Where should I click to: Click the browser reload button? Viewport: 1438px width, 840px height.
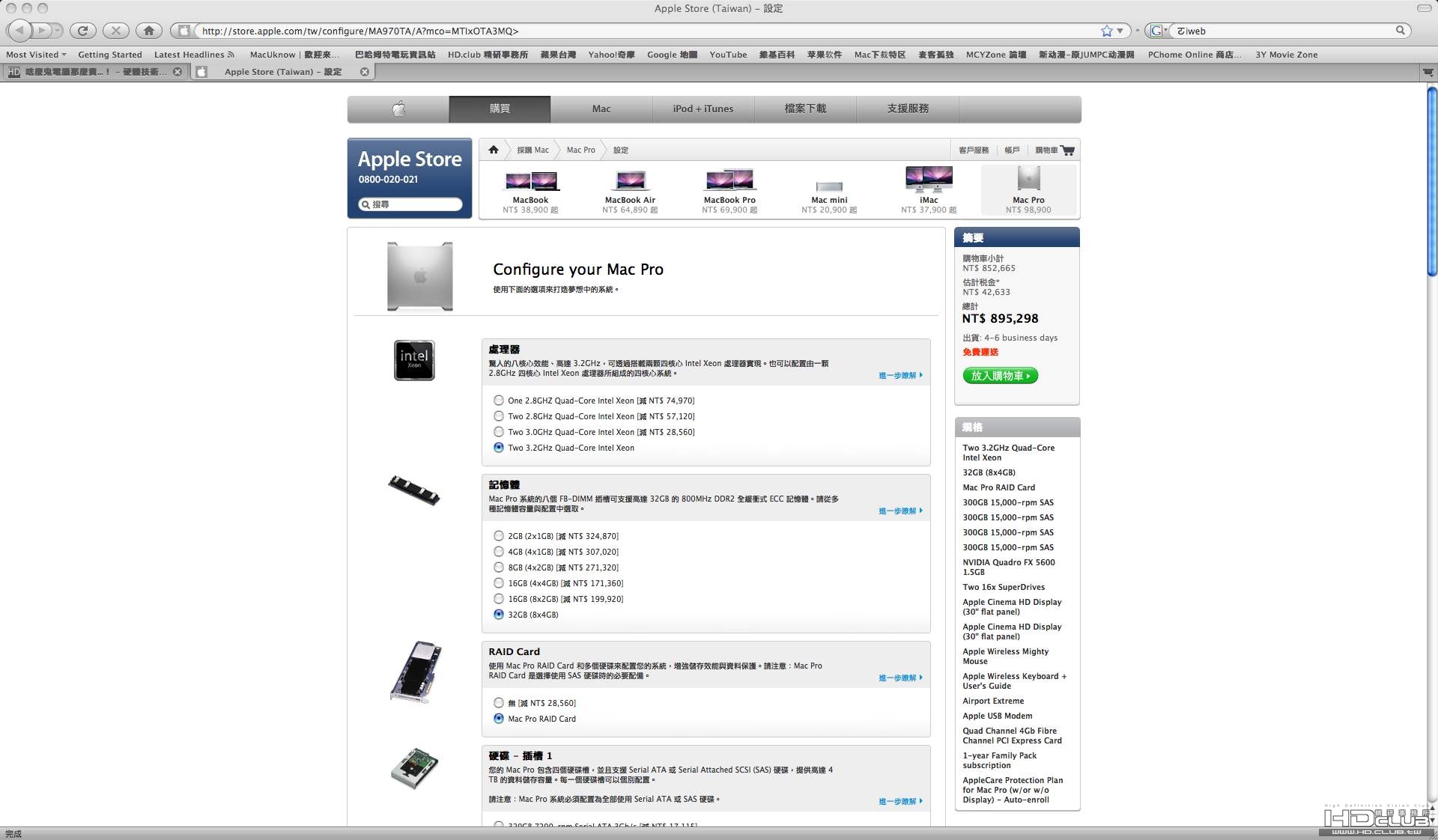pyautogui.click(x=82, y=31)
